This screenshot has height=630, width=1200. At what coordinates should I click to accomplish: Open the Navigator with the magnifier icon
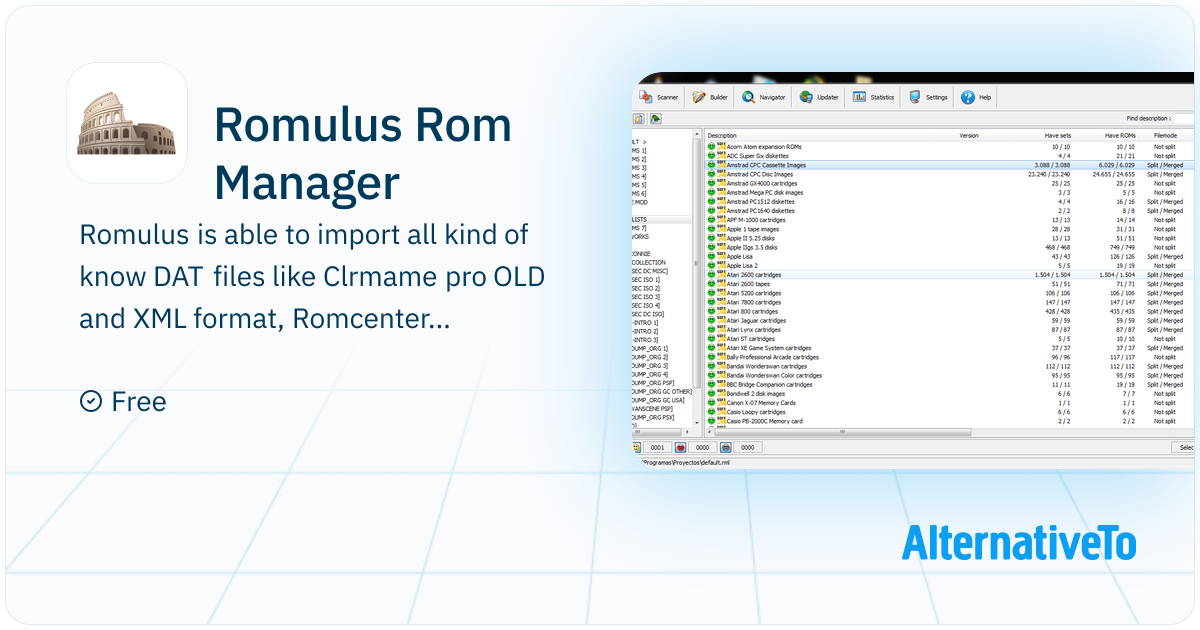coord(765,97)
